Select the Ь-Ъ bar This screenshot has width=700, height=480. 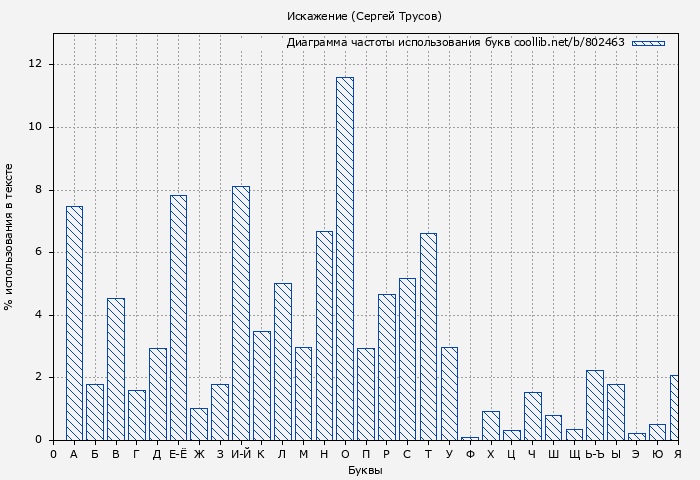[595, 405]
